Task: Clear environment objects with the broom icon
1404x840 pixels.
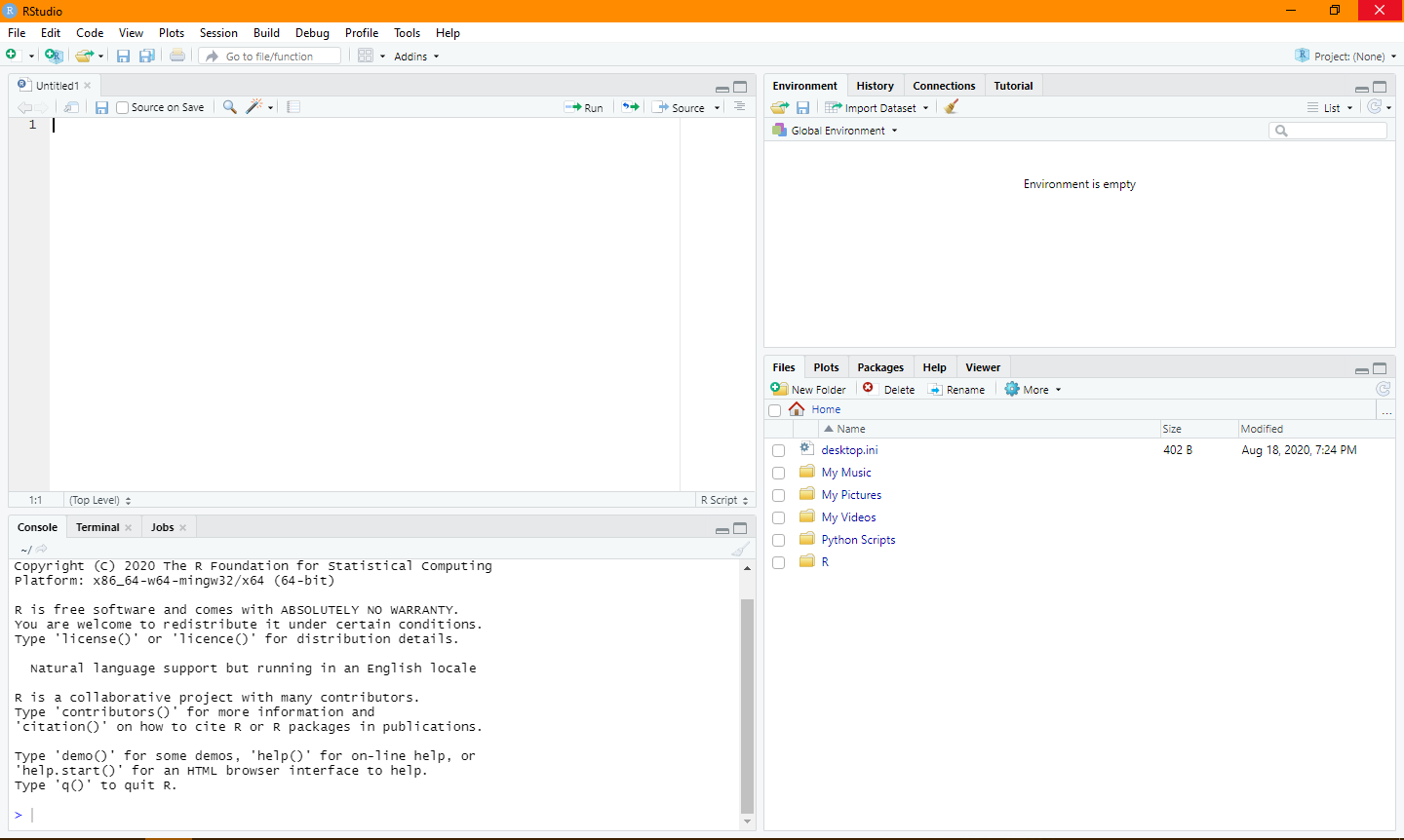Action: (x=952, y=107)
